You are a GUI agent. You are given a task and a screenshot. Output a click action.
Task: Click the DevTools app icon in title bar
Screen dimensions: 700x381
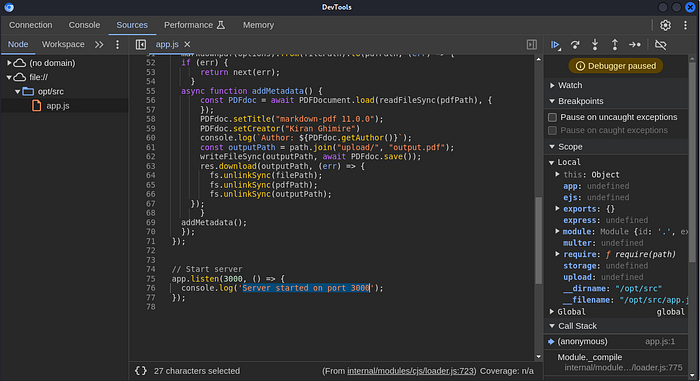[x=9, y=7]
